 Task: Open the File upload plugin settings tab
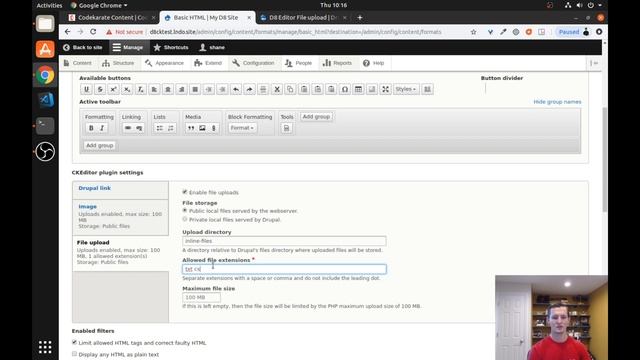point(120,253)
